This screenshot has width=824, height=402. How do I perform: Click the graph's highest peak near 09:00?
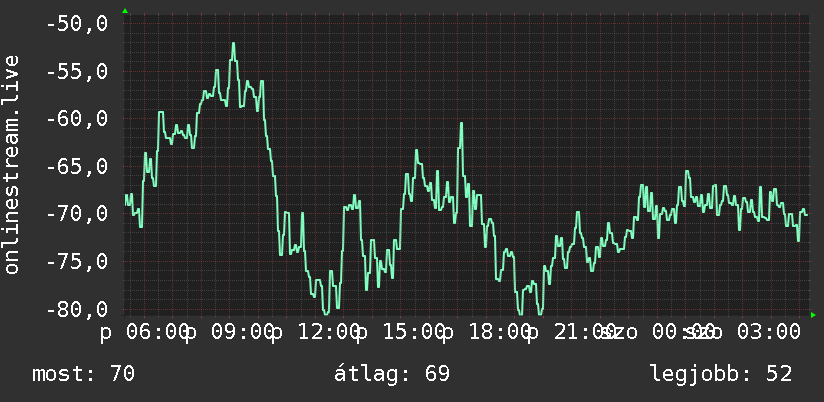(x=233, y=44)
